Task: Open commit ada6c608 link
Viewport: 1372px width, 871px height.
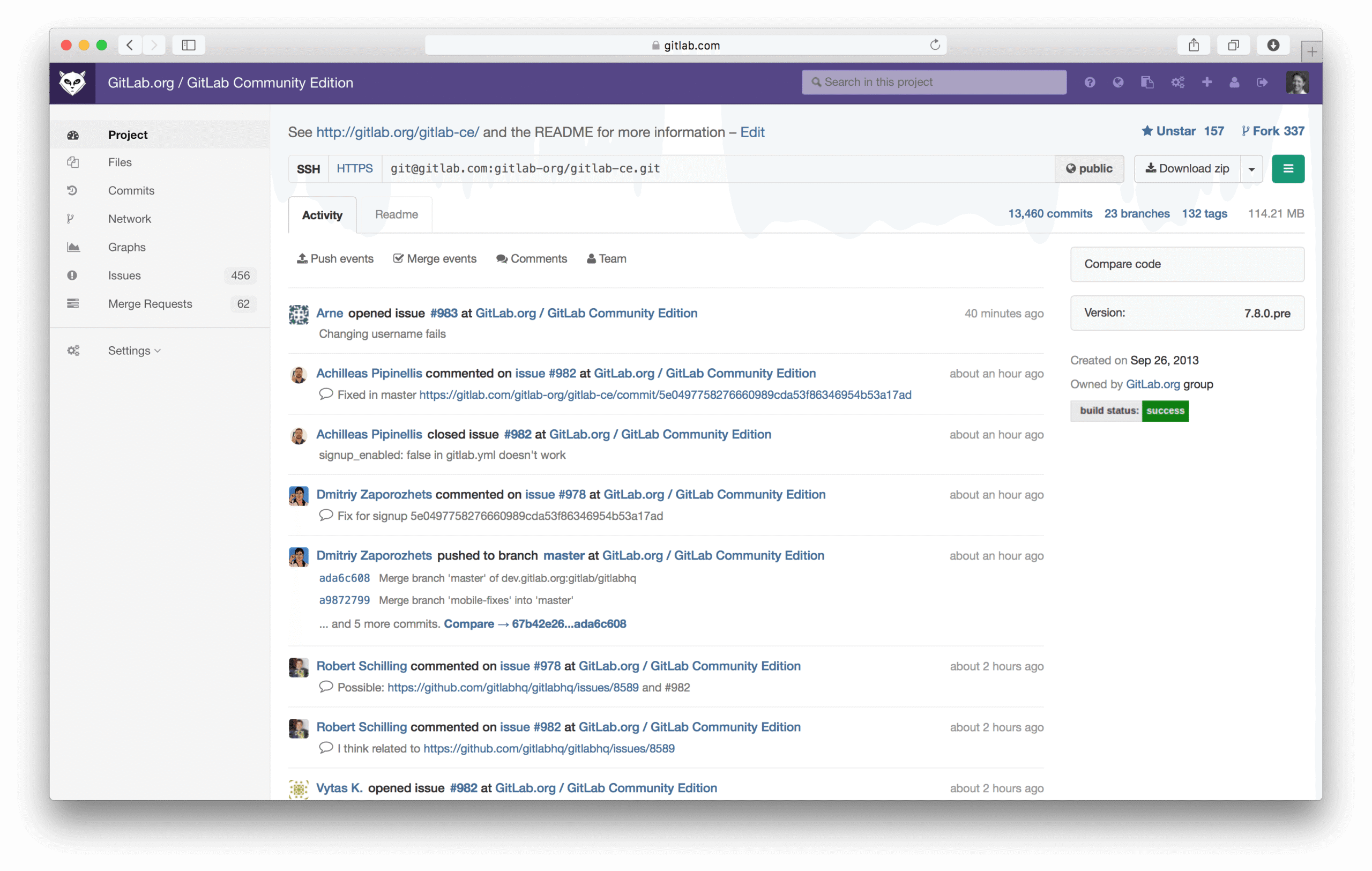Action: point(344,578)
